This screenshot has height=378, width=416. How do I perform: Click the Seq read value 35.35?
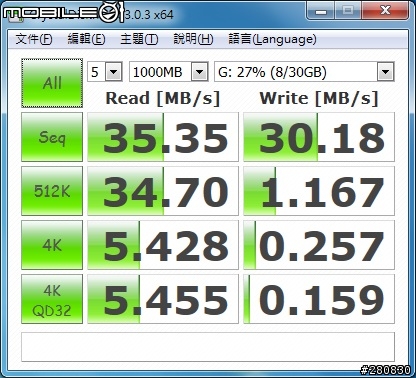[163, 137]
